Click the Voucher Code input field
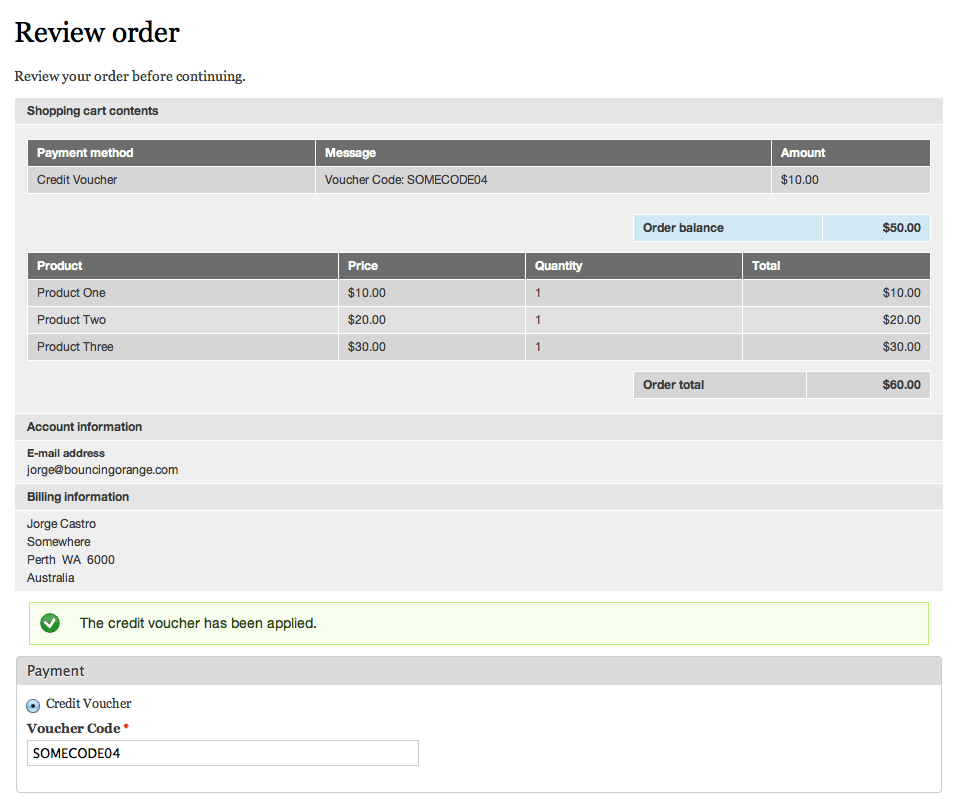Image resolution: width=955 pixels, height=810 pixels. [x=223, y=753]
